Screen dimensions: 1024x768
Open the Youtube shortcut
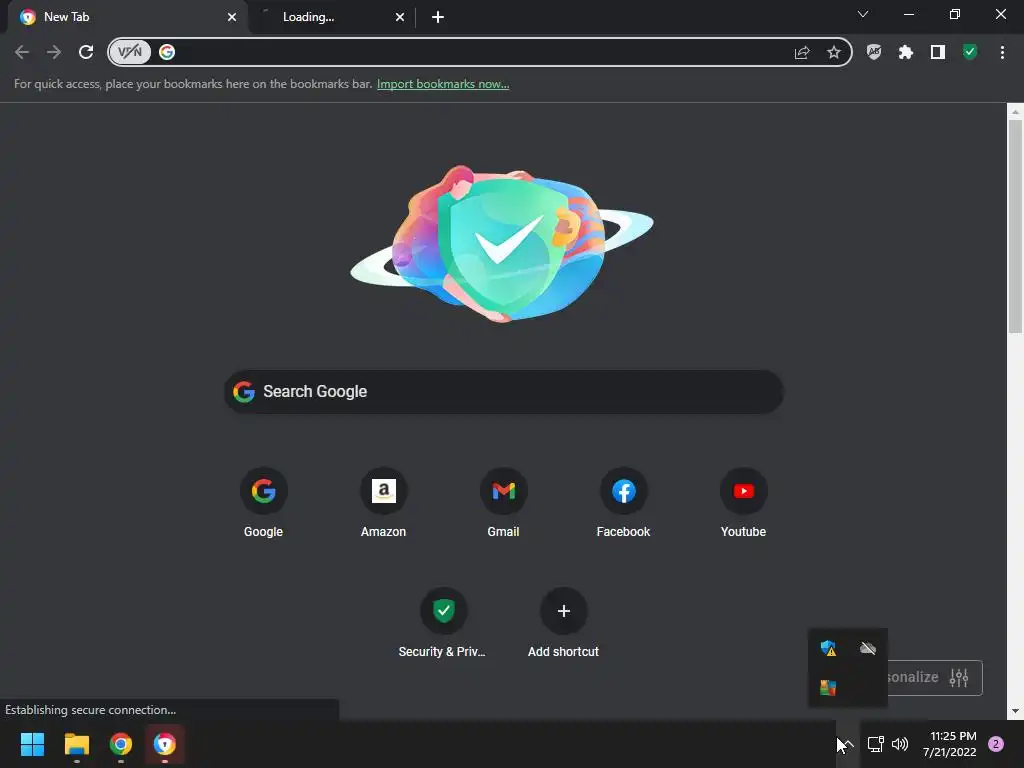click(743, 504)
